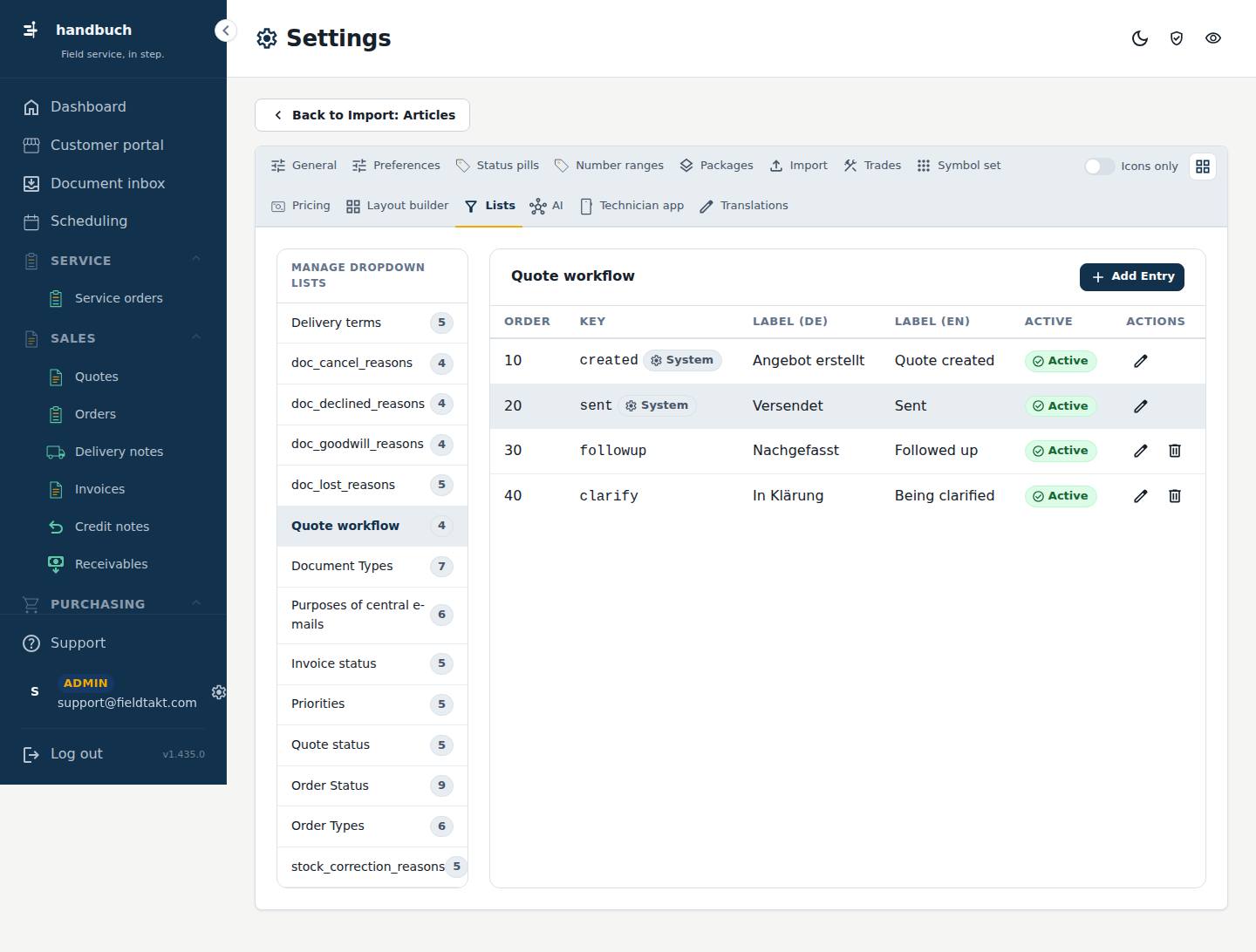Go to the Technician app tab

click(631, 206)
